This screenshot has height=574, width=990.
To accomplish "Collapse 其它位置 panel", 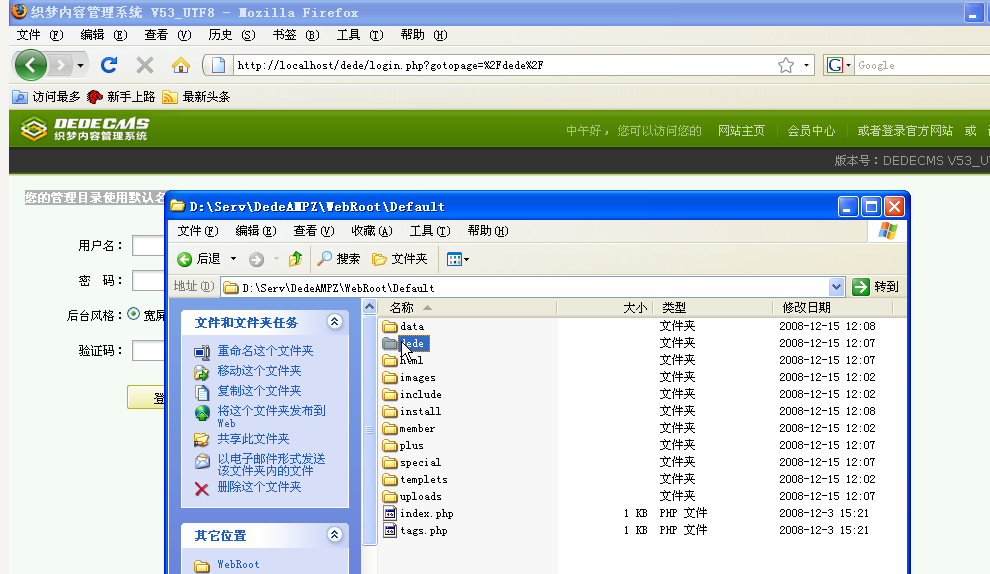I will pos(335,535).
